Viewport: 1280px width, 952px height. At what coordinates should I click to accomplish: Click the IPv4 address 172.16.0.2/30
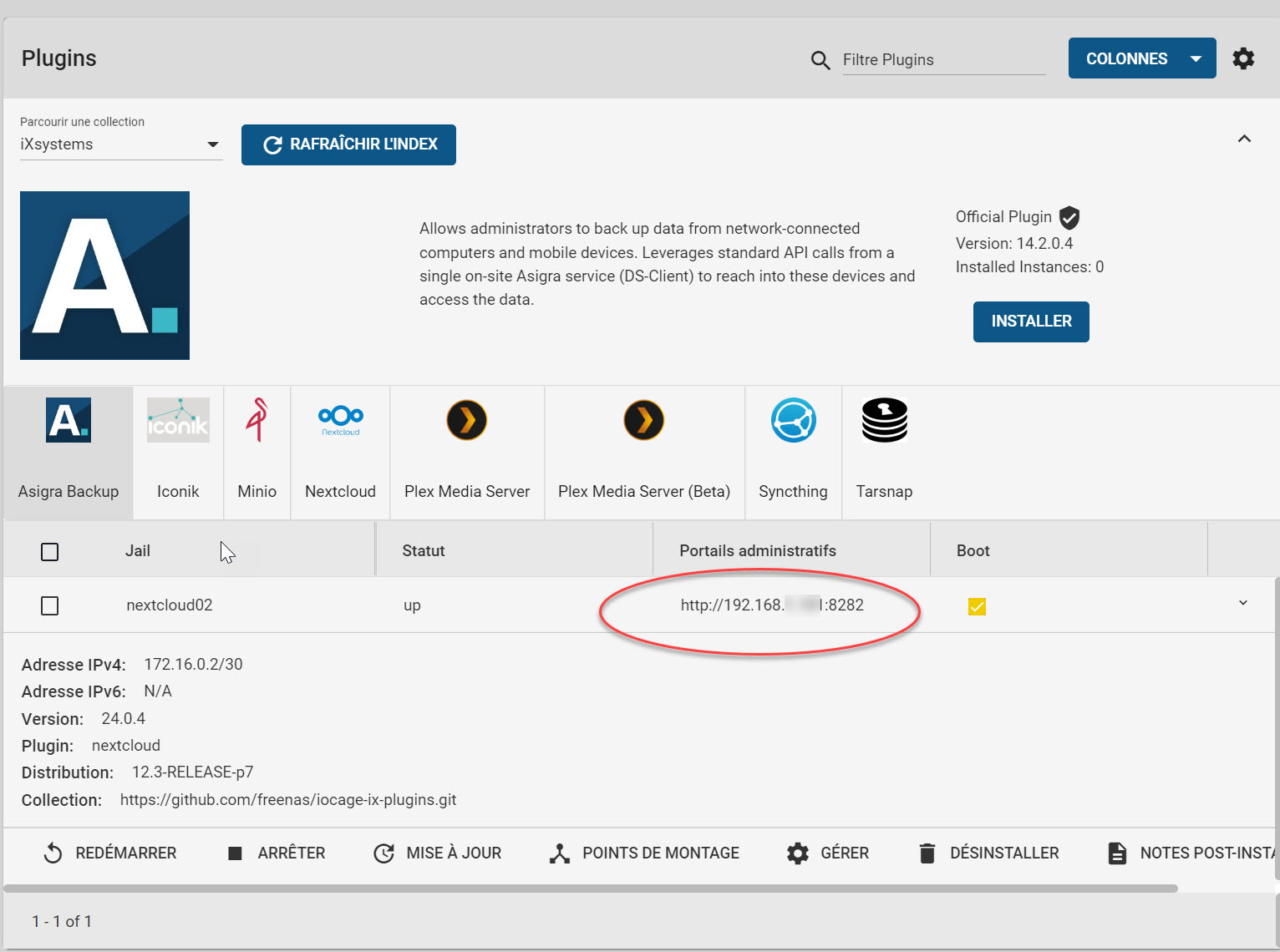[x=193, y=665]
